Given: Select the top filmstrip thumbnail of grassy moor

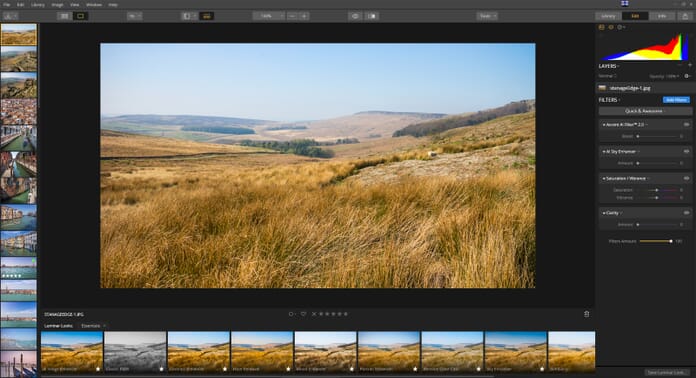Looking at the screenshot, I should click(x=19, y=34).
